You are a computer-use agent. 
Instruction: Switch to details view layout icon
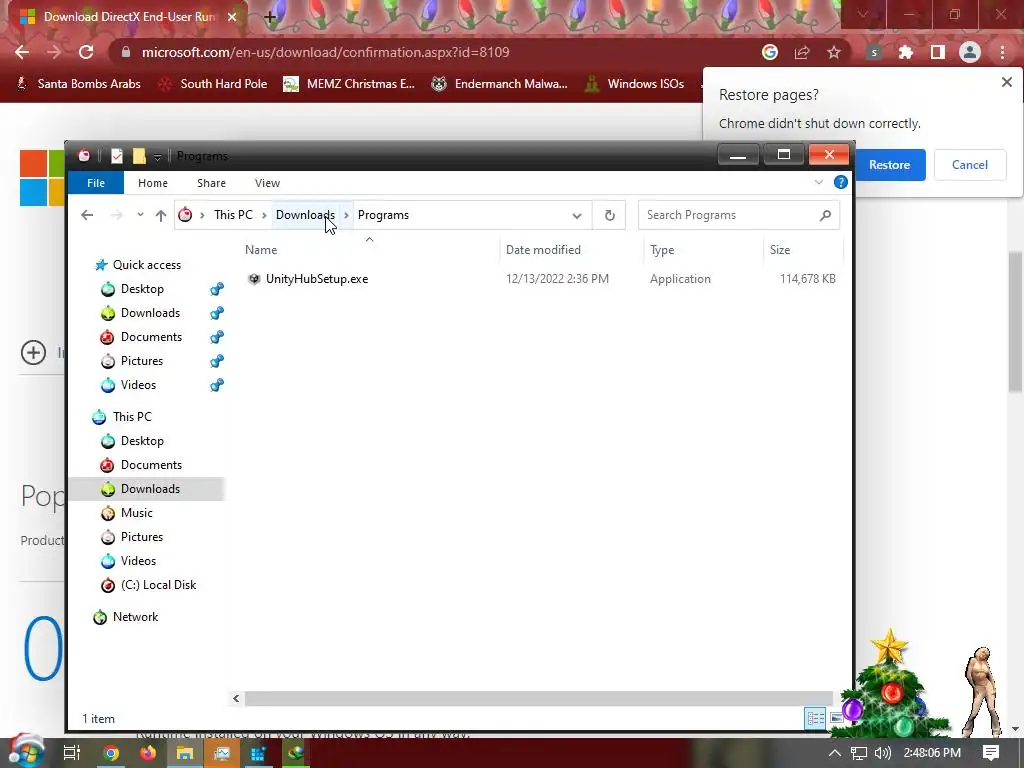pyautogui.click(x=815, y=718)
